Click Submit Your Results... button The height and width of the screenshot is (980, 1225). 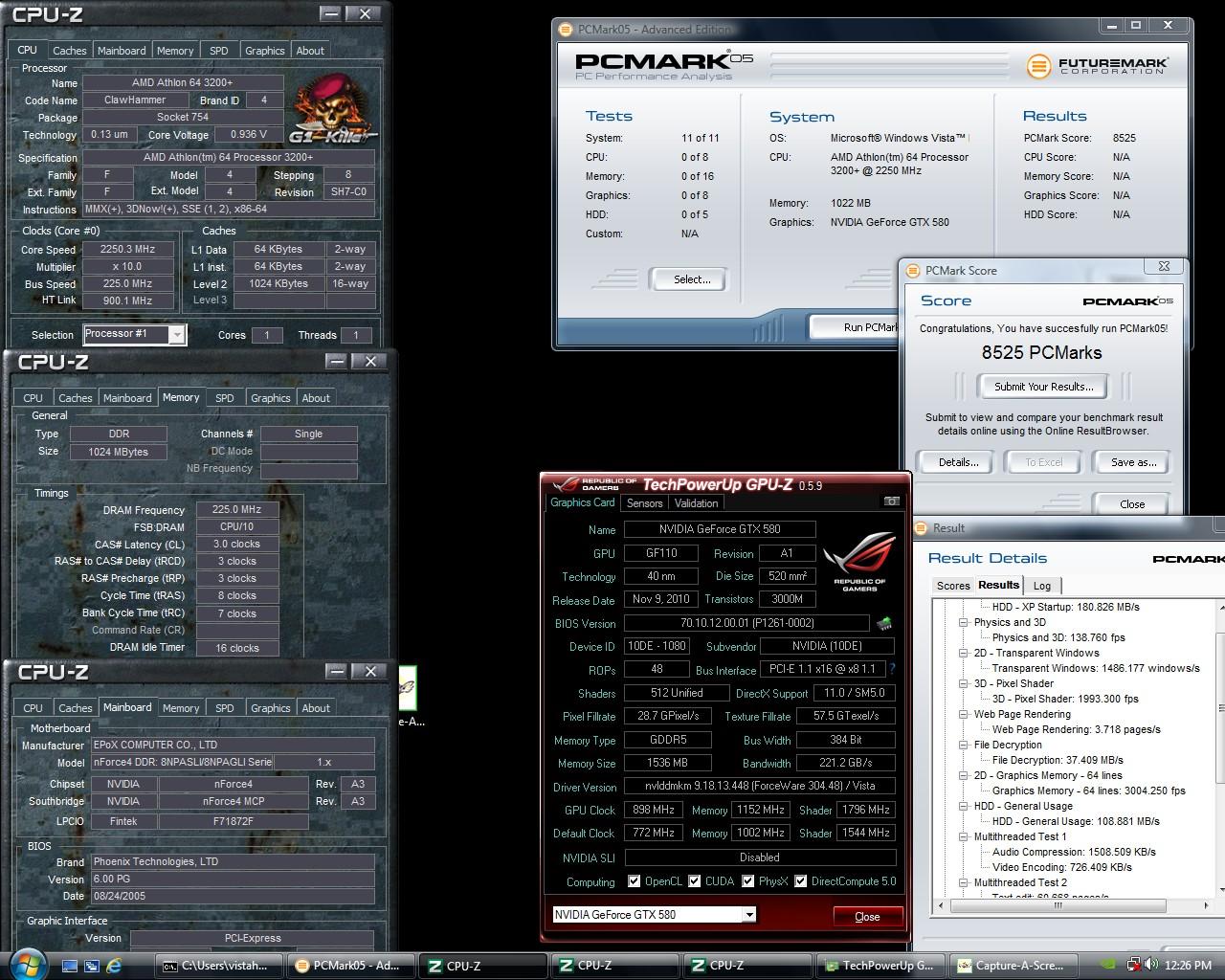pyautogui.click(x=1043, y=387)
